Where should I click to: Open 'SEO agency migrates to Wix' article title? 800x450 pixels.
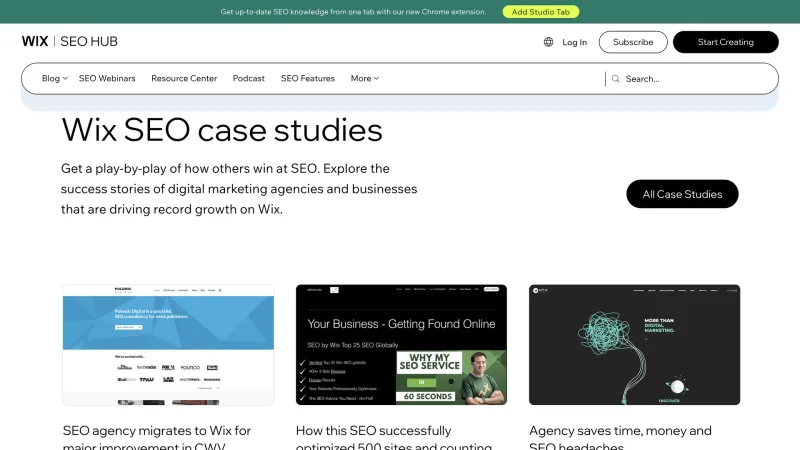click(157, 437)
